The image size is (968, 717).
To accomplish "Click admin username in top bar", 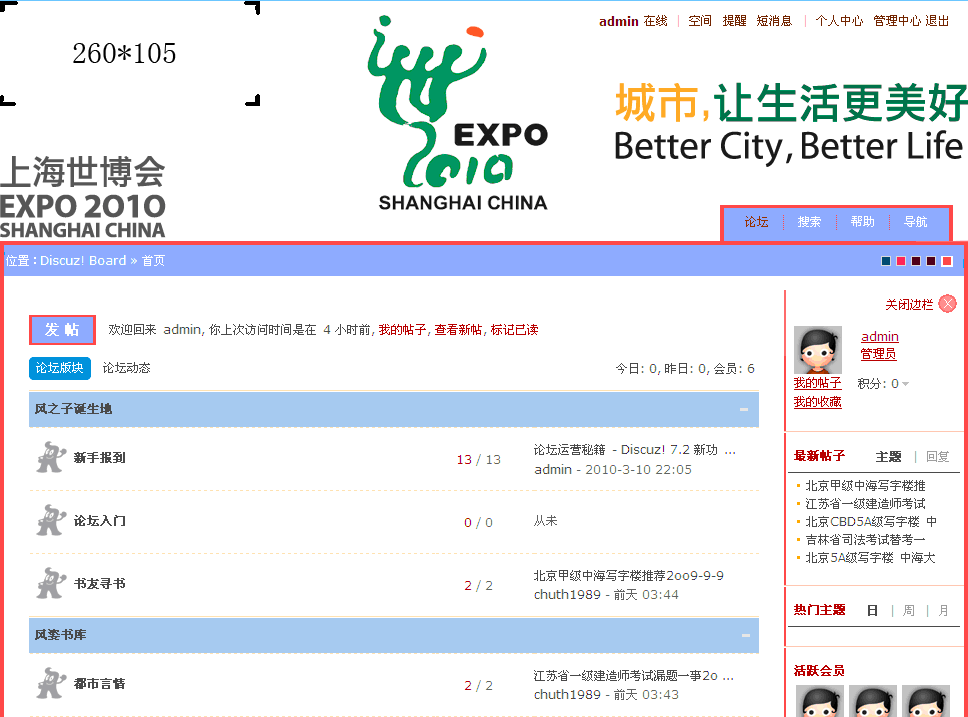I will pos(618,21).
